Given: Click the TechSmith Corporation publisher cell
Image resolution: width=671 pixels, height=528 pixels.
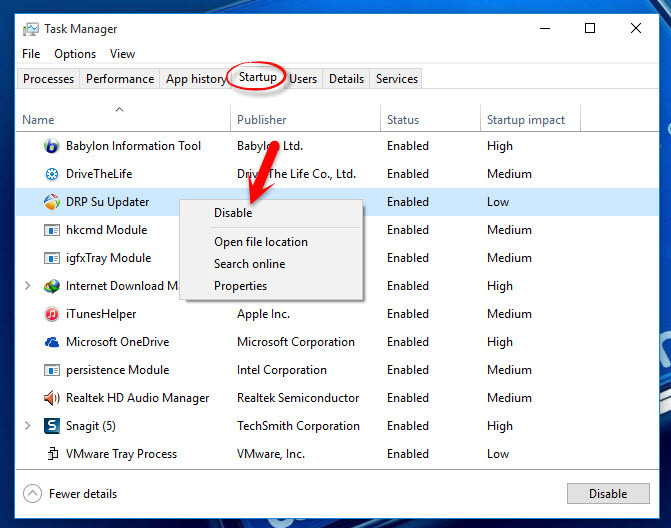Looking at the screenshot, I should click(x=298, y=426).
